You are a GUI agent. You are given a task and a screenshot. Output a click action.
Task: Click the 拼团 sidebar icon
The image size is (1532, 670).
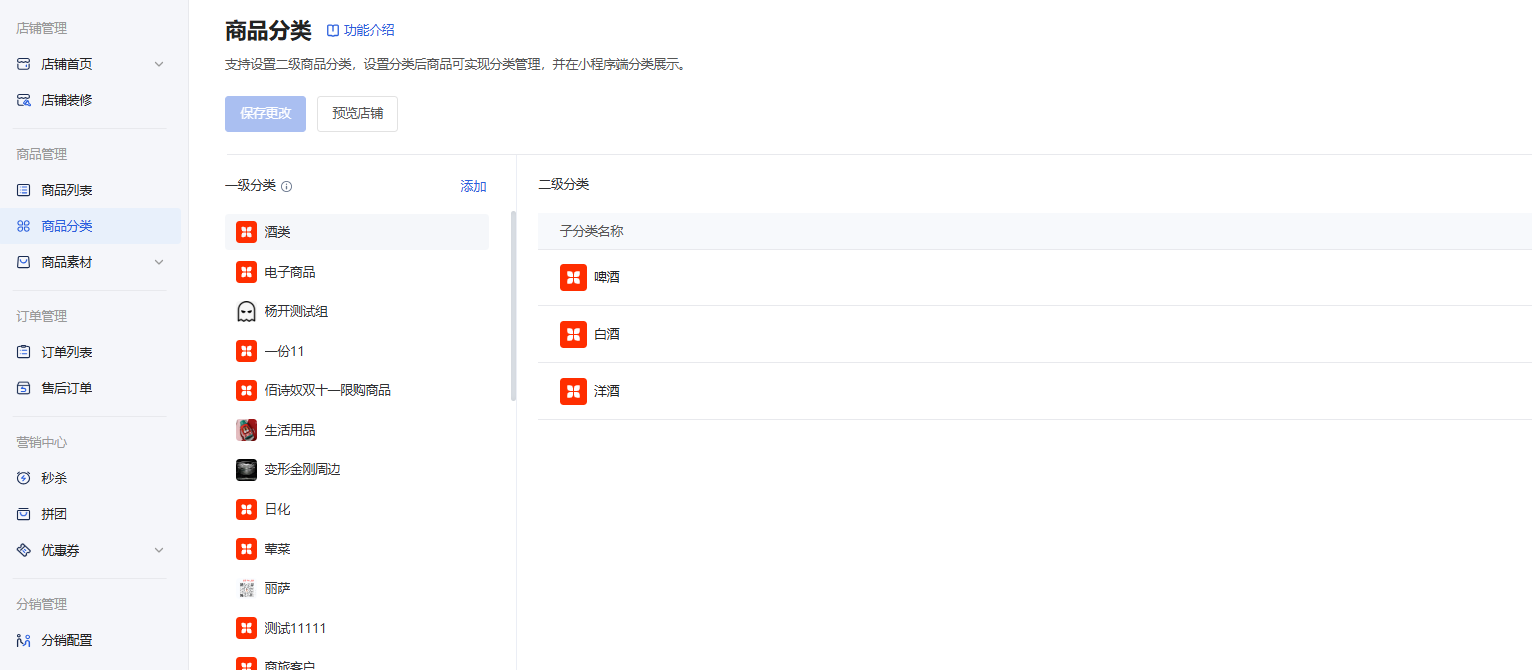click(x=24, y=514)
